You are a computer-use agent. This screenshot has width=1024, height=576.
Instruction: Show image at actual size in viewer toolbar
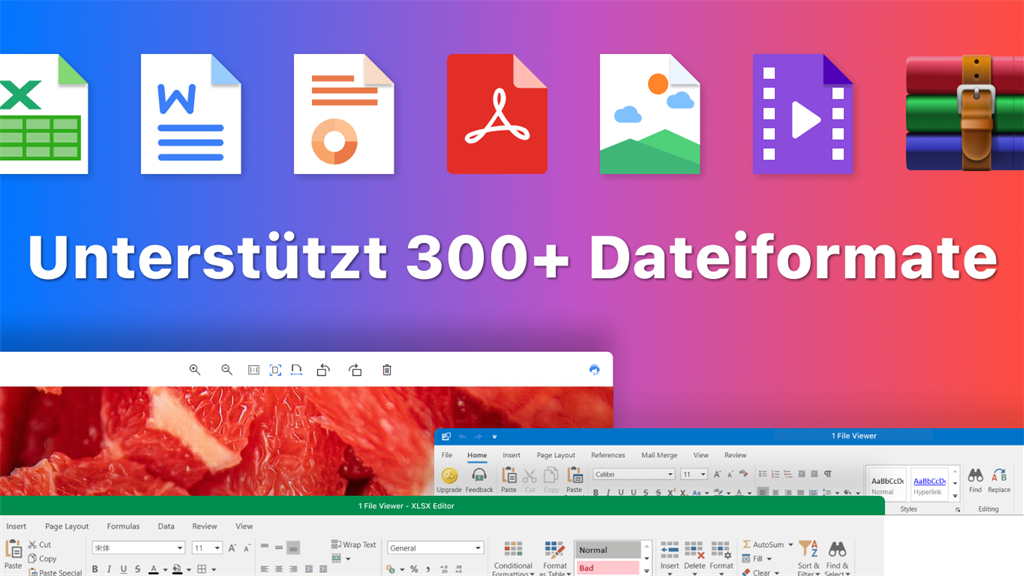tap(253, 370)
